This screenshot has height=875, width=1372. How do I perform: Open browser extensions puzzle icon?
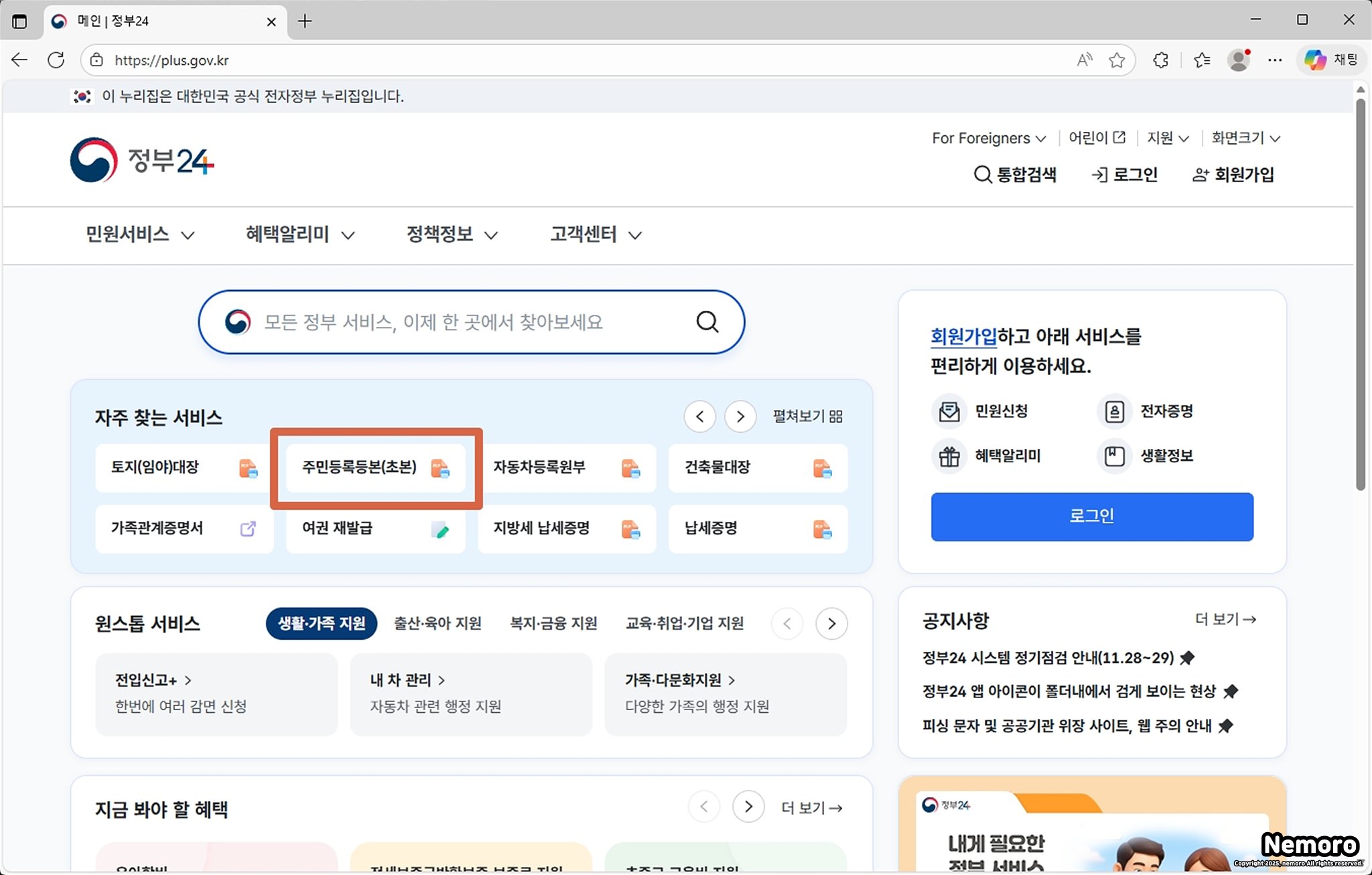pos(1161,60)
